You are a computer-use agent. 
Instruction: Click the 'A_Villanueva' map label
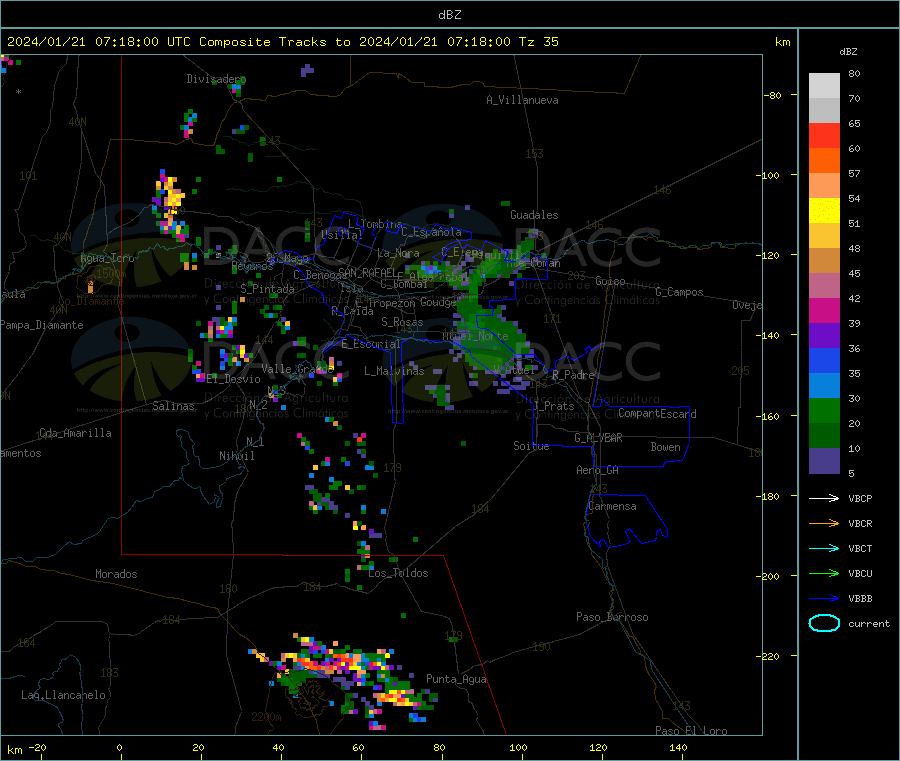coord(522,100)
